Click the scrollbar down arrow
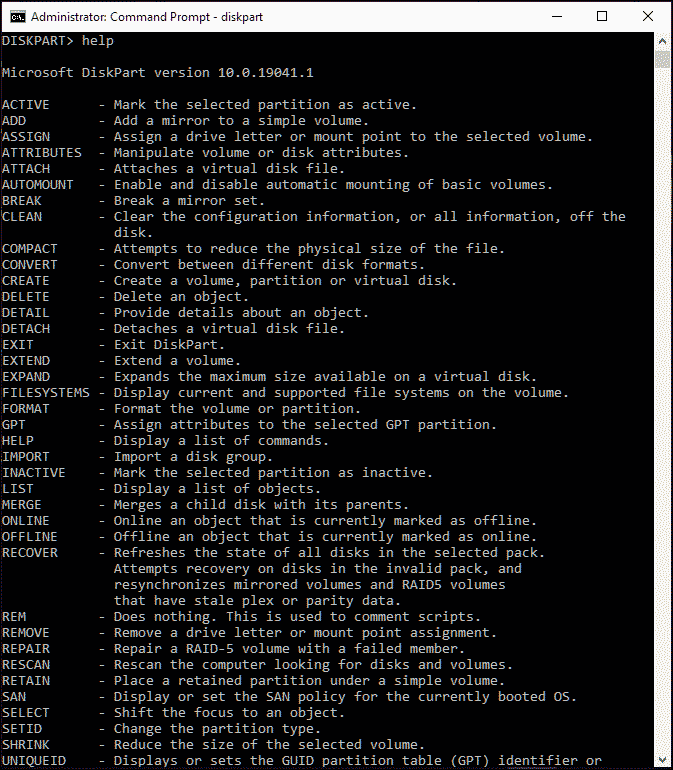Image resolution: width=673 pixels, height=770 pixels. point(662,760)
